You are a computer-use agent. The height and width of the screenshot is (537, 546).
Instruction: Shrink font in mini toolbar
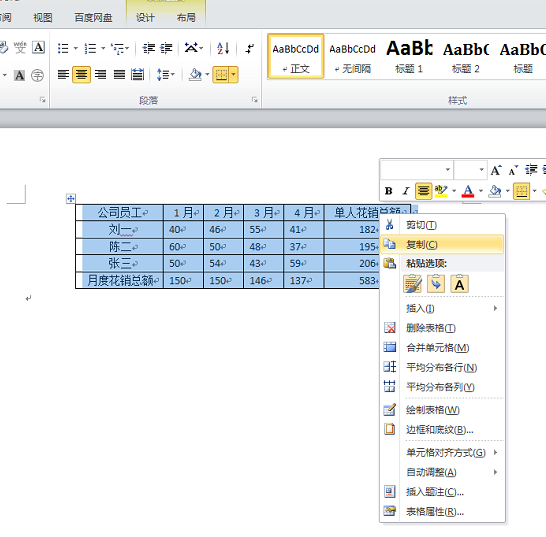click(x=513, y=170)
